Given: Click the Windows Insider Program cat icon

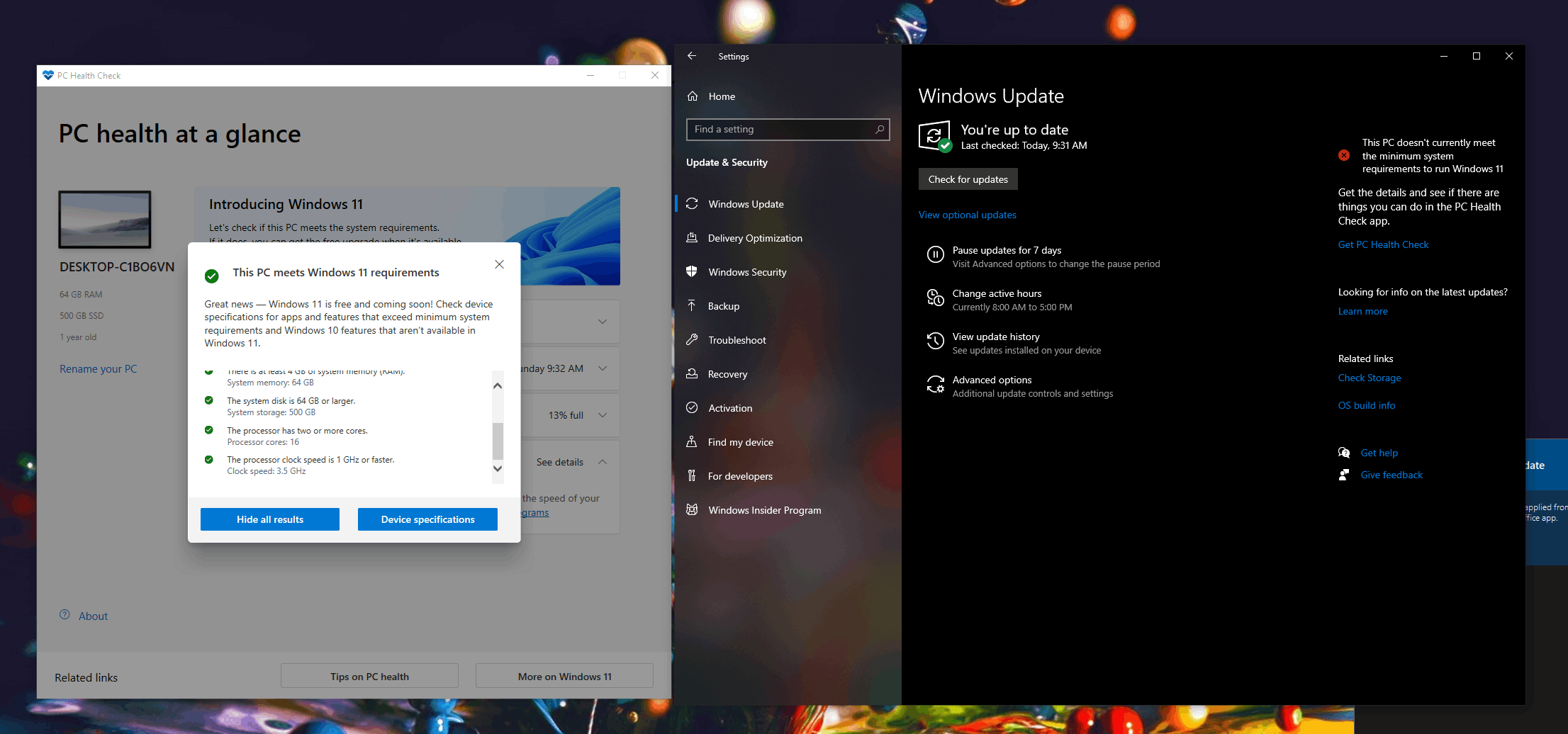Looking at the screenshot, I should point(692,510).
